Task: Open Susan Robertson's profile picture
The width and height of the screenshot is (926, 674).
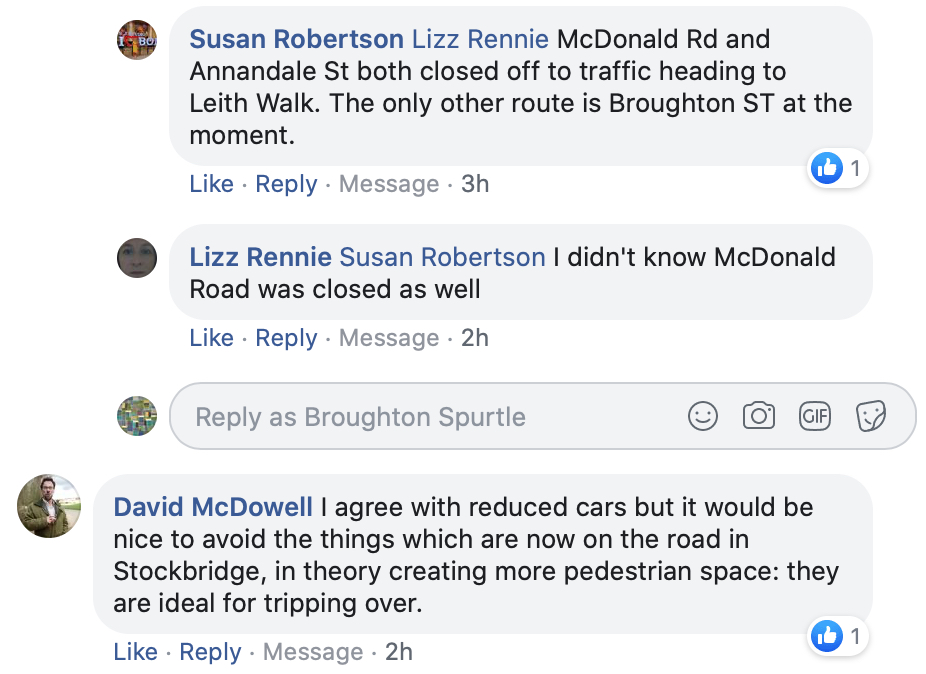Action: 137,40
